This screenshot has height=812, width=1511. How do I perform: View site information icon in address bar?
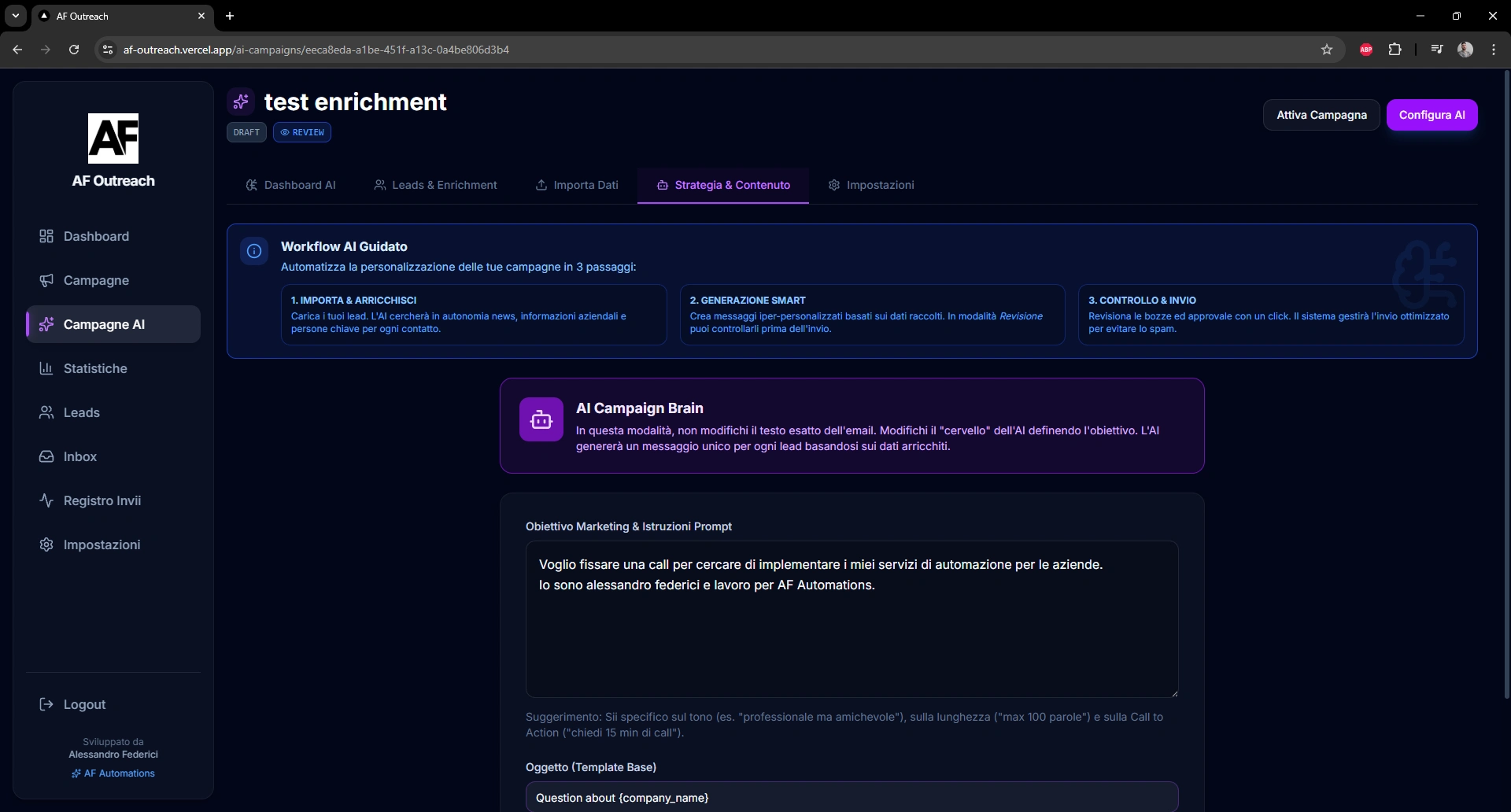(x=108, y=50)
